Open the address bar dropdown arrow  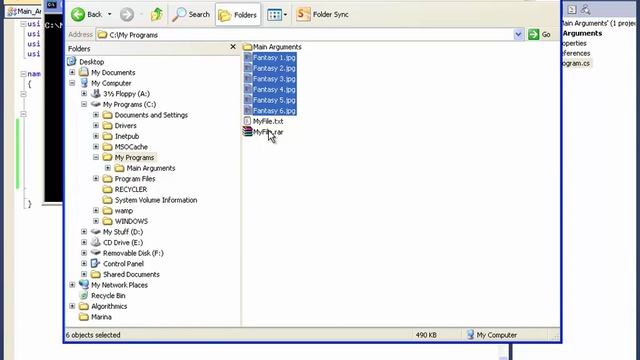(518, 35)
